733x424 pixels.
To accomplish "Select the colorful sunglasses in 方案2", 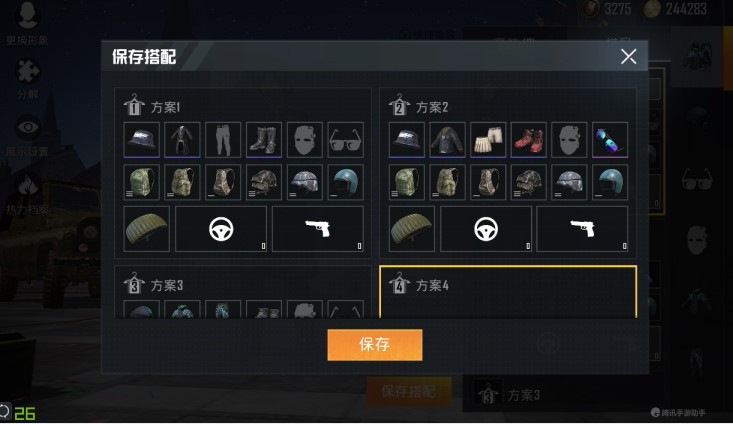I will [x=610, y=140].
